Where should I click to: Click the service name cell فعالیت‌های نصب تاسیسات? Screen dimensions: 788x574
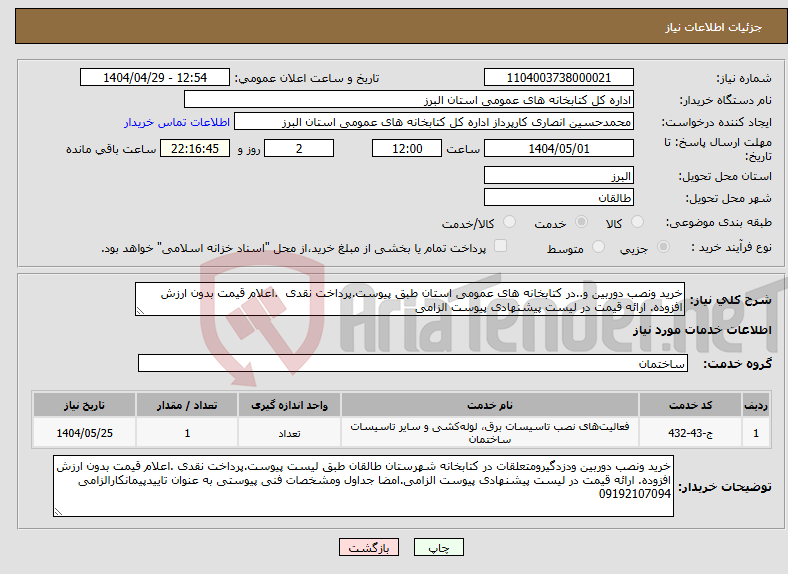tap(490, 433)
